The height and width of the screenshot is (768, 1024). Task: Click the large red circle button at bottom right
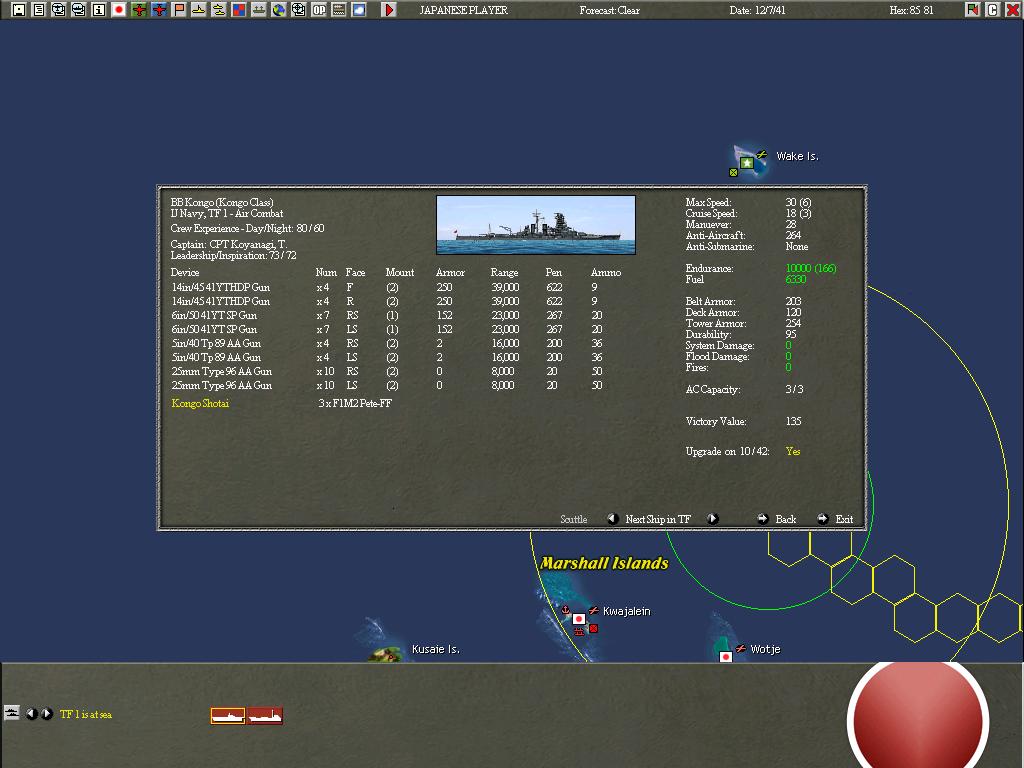coord(918,718)
